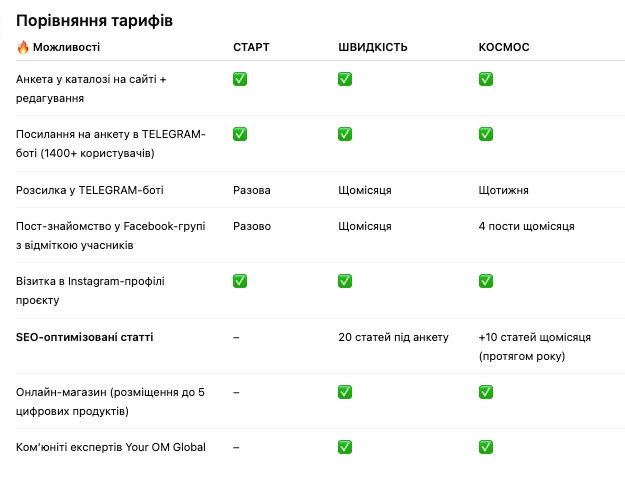Click the fire emoji beside Можливості

[23, 47]
